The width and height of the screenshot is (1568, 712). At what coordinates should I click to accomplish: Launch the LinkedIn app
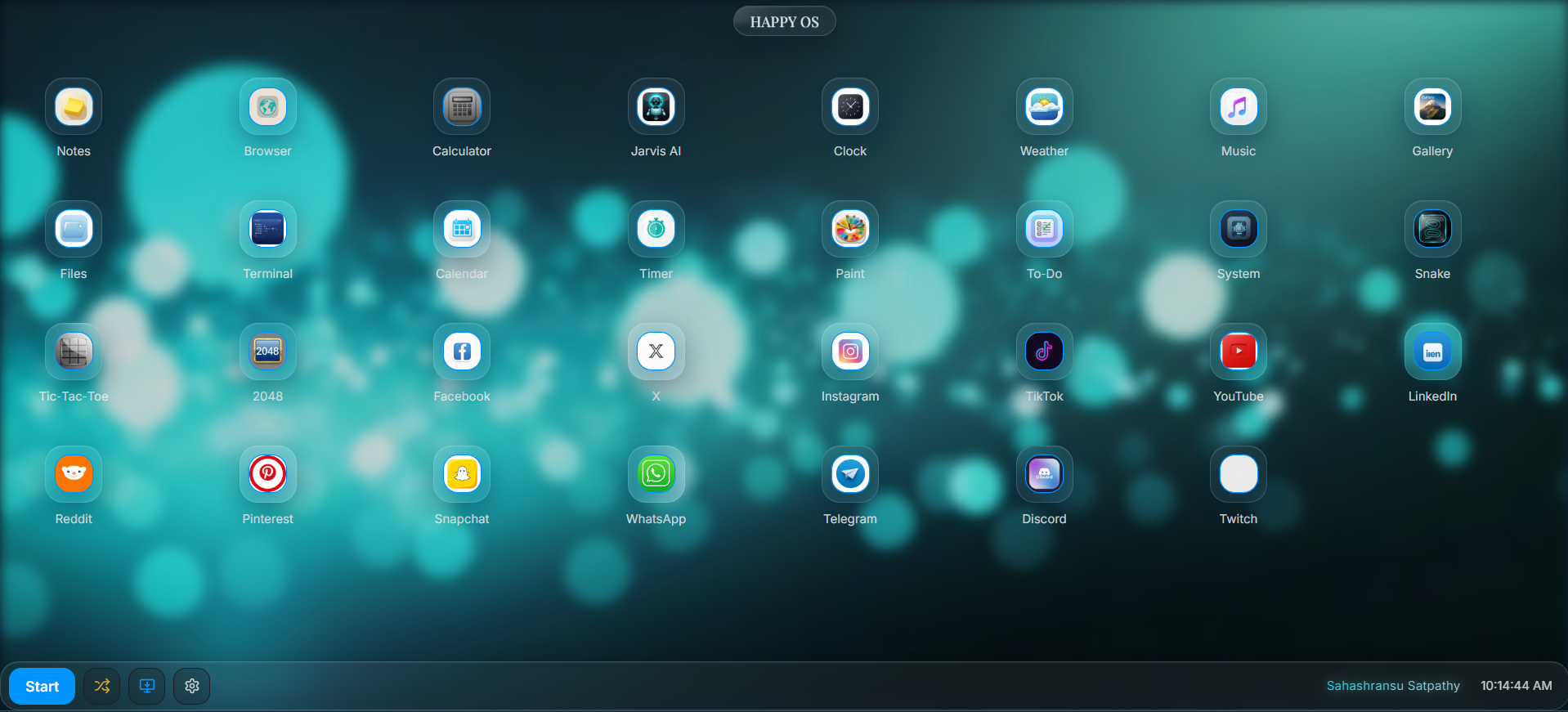click(1432, 352)
